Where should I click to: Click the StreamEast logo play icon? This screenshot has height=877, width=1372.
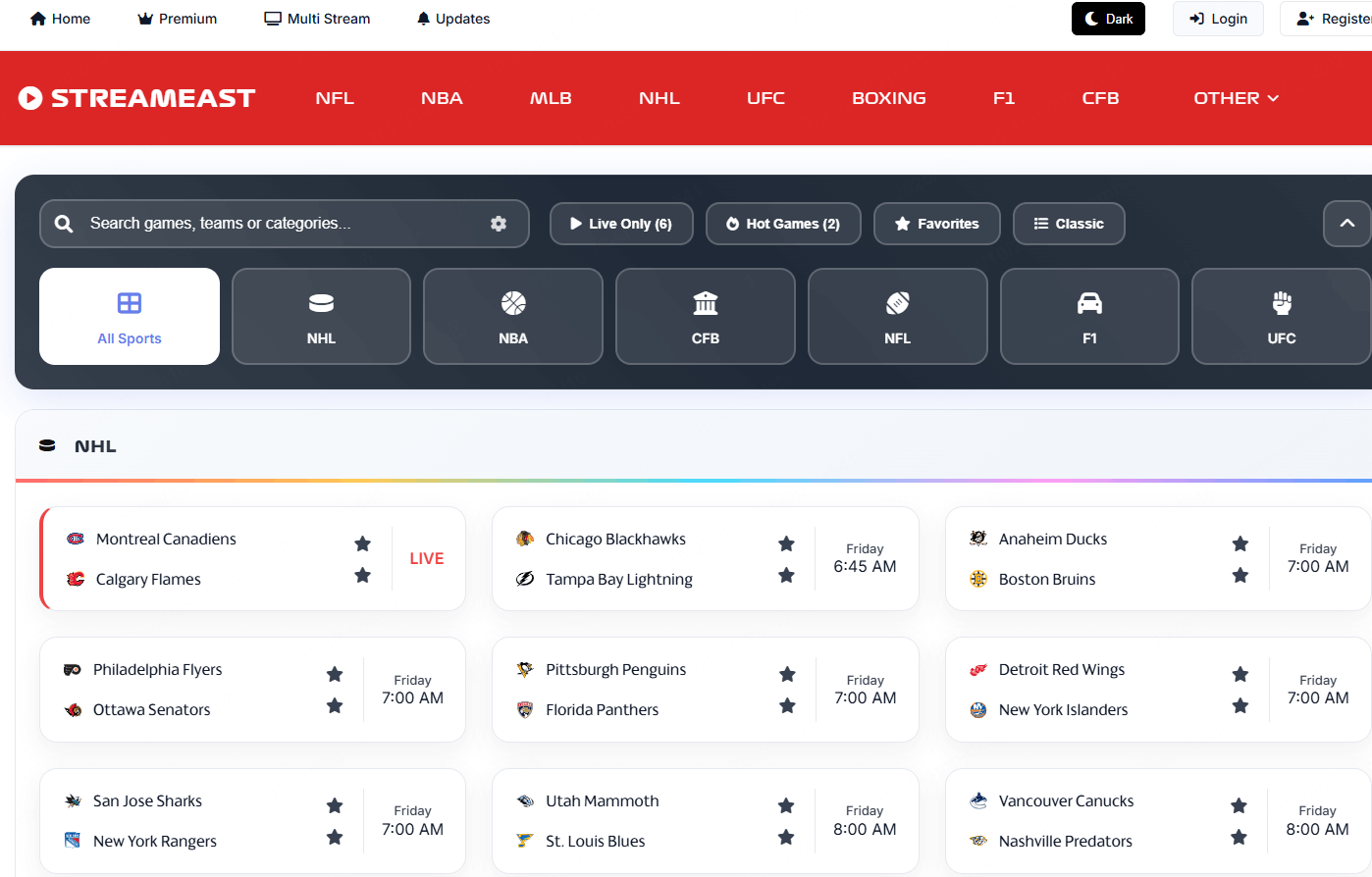pos(30,98)
